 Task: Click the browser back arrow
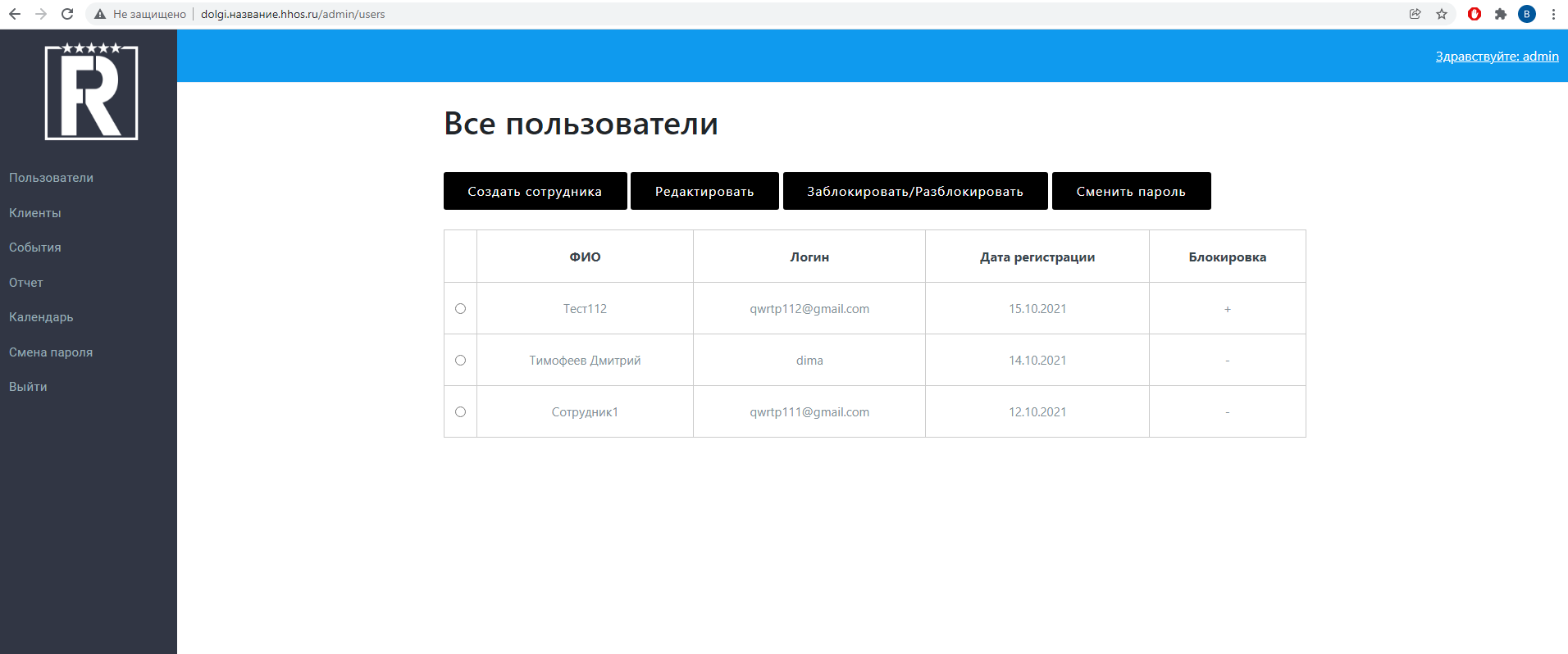(x=15, y=14)
